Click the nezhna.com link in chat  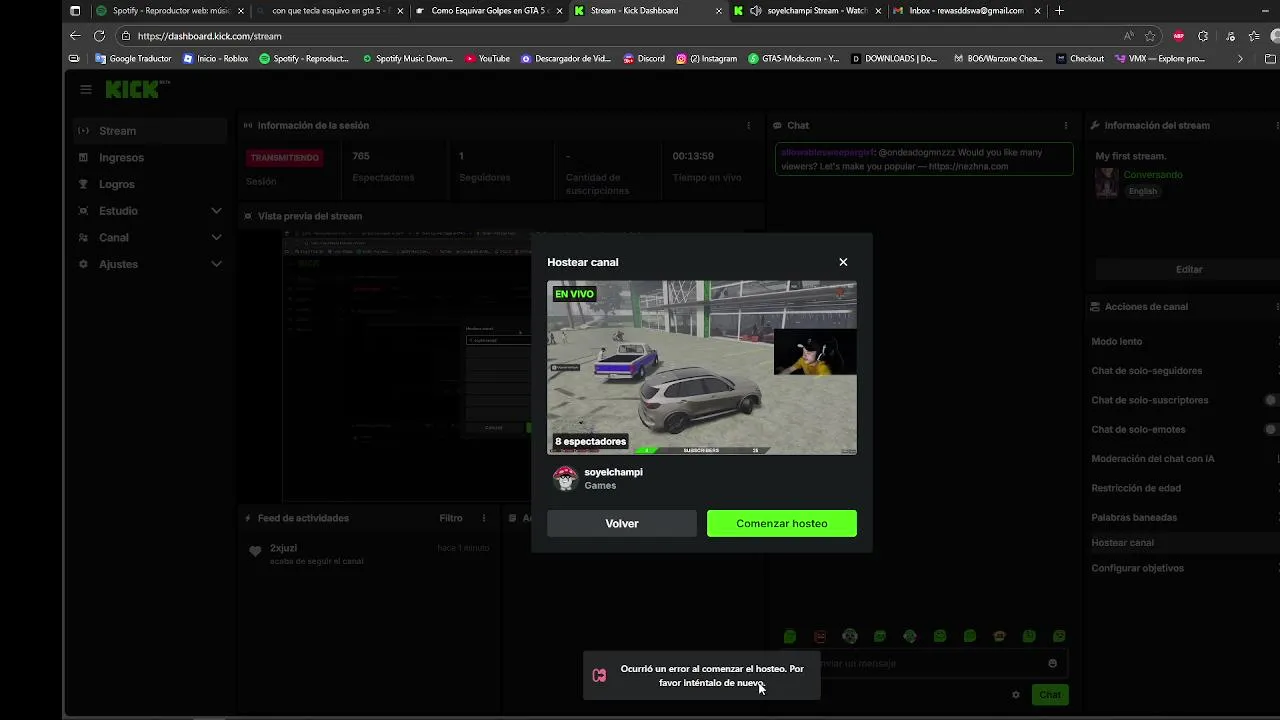pyautogui.click(x=969, y=166)
